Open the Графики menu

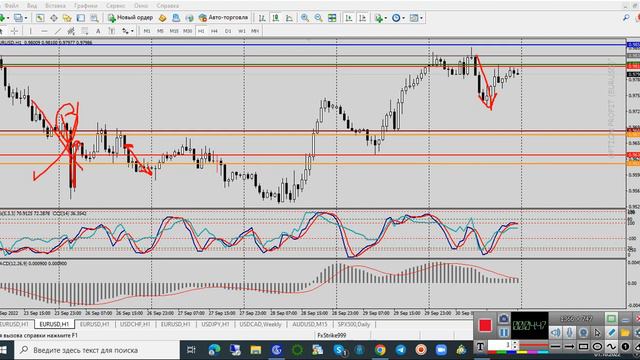[x=86, y=6]
